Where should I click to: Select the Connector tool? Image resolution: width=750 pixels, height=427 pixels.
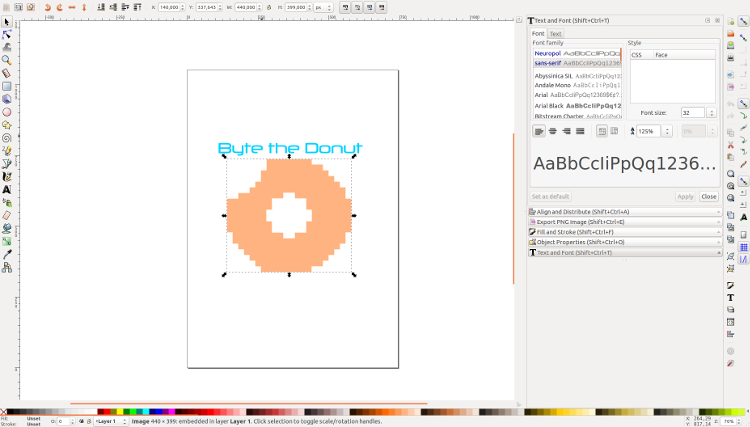(7, 268)
